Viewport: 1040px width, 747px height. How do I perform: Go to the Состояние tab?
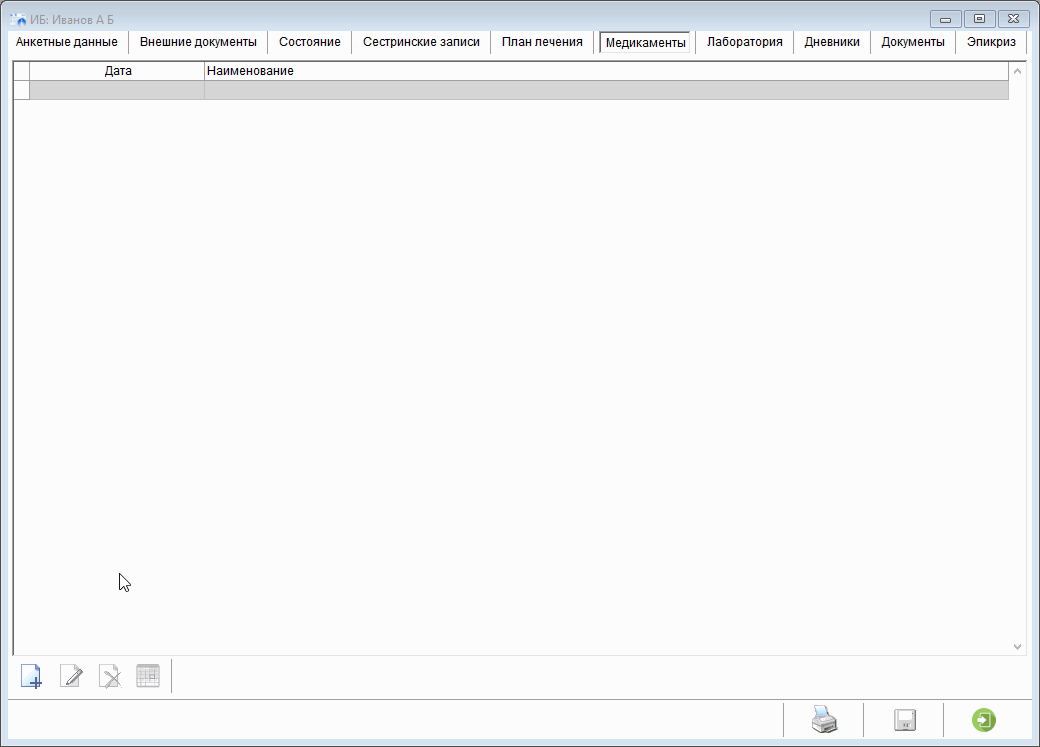tap(310, 42)
